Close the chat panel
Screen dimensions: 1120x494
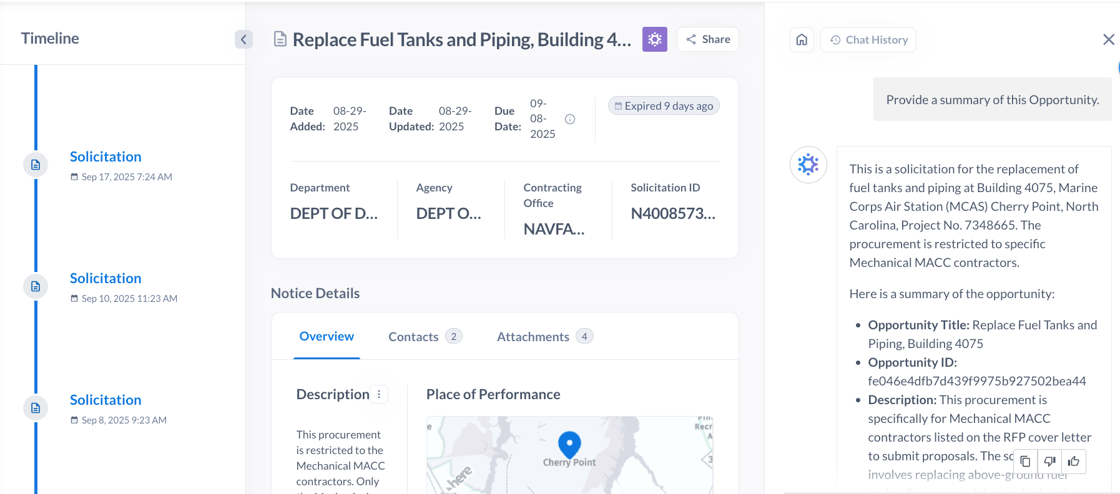click(1108, 40)
